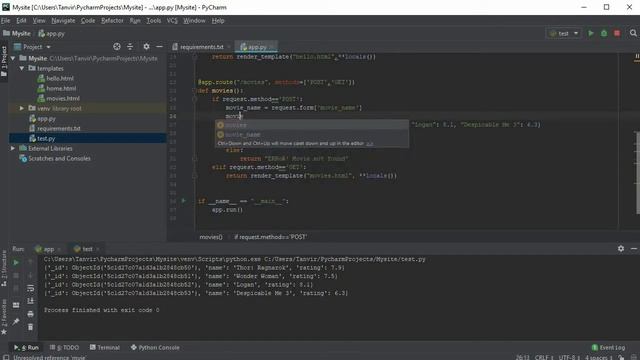Click the run gutter arrow beside __main__ line

coord(183,200)
